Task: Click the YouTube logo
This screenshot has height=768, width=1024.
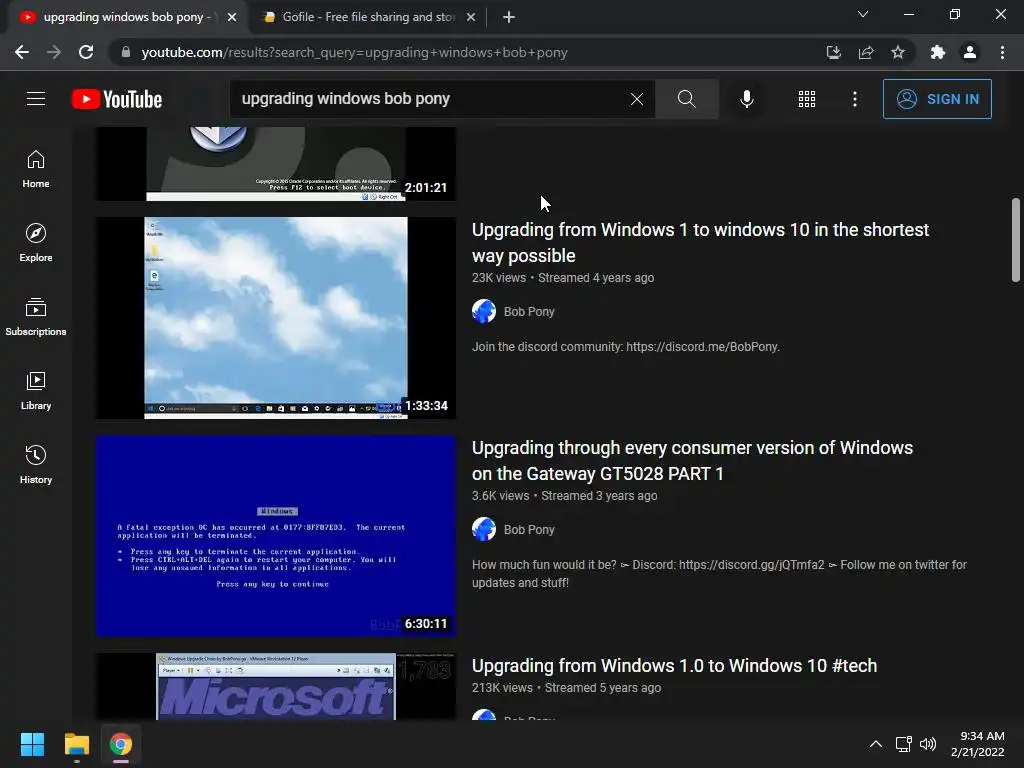Action: 117,99
